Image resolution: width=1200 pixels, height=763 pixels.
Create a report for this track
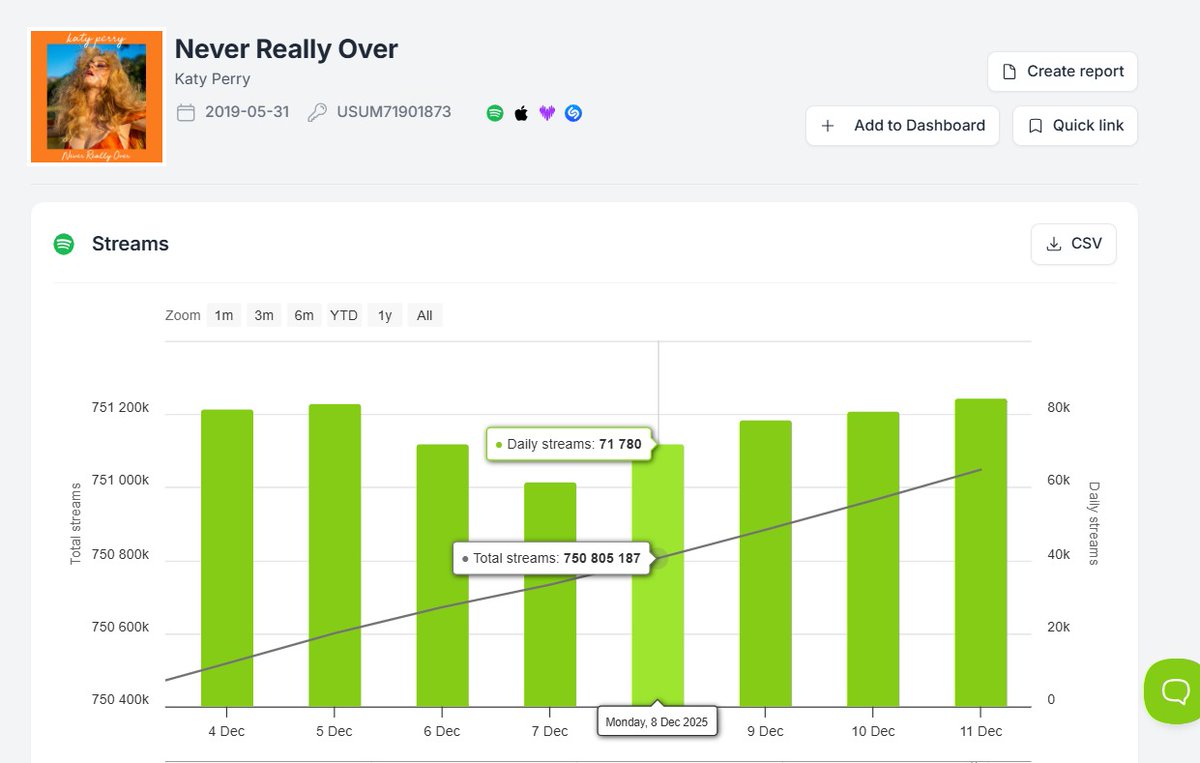click(x=1062, y=71)
